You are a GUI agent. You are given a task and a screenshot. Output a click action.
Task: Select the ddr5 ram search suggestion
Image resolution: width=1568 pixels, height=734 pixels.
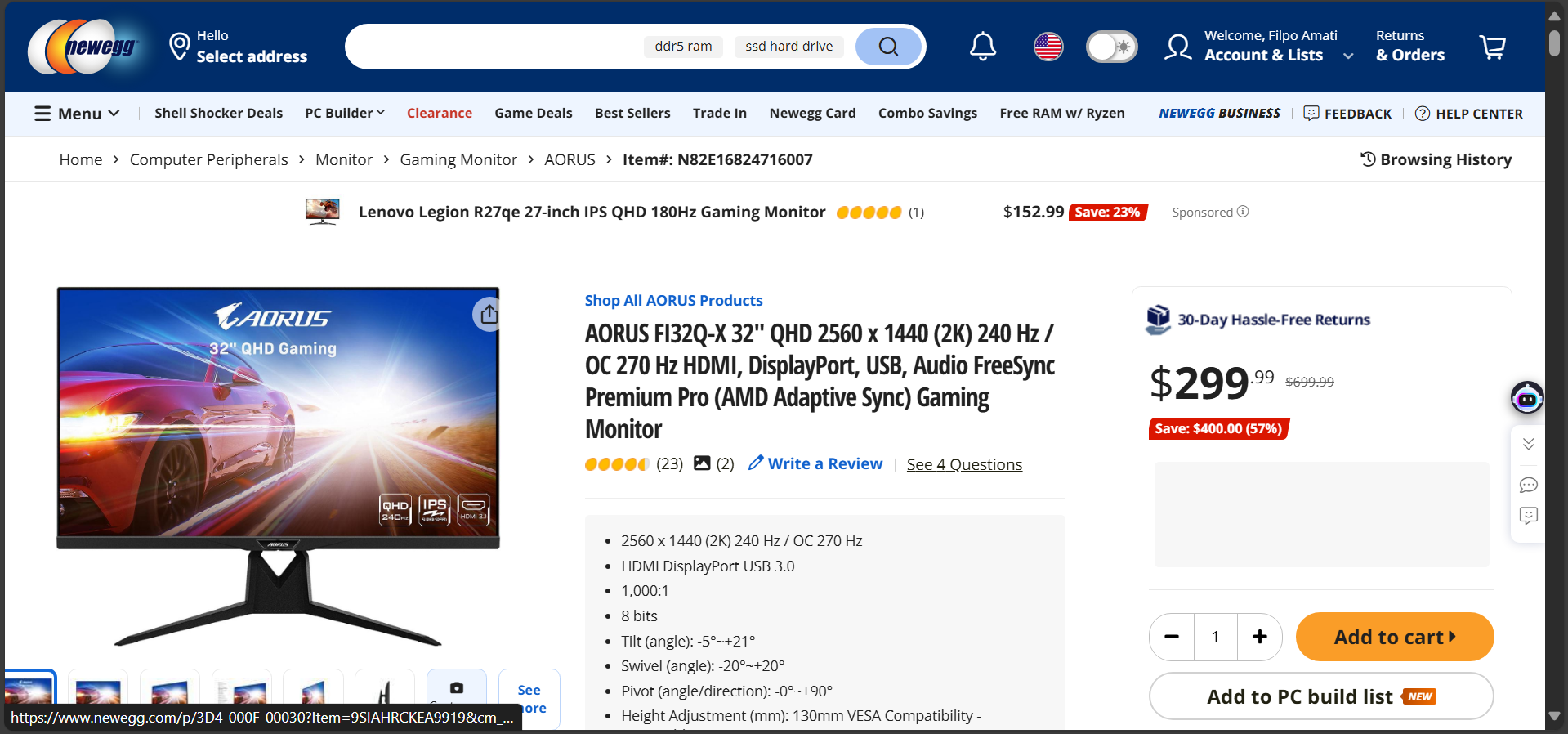(683, 47)
